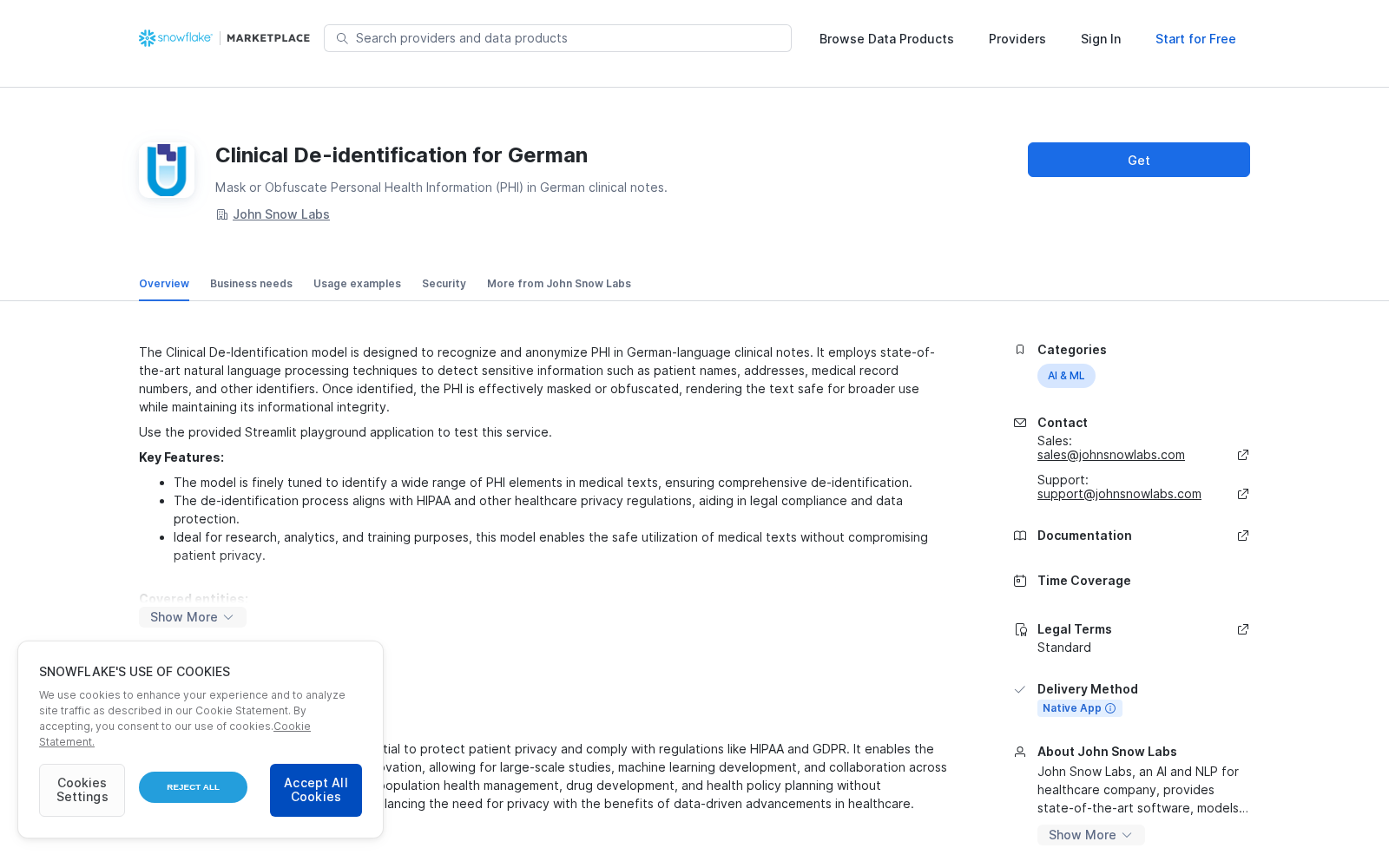Click the building icon beside John Snow Labs
1389x868 pixels.
click(221, 214)
